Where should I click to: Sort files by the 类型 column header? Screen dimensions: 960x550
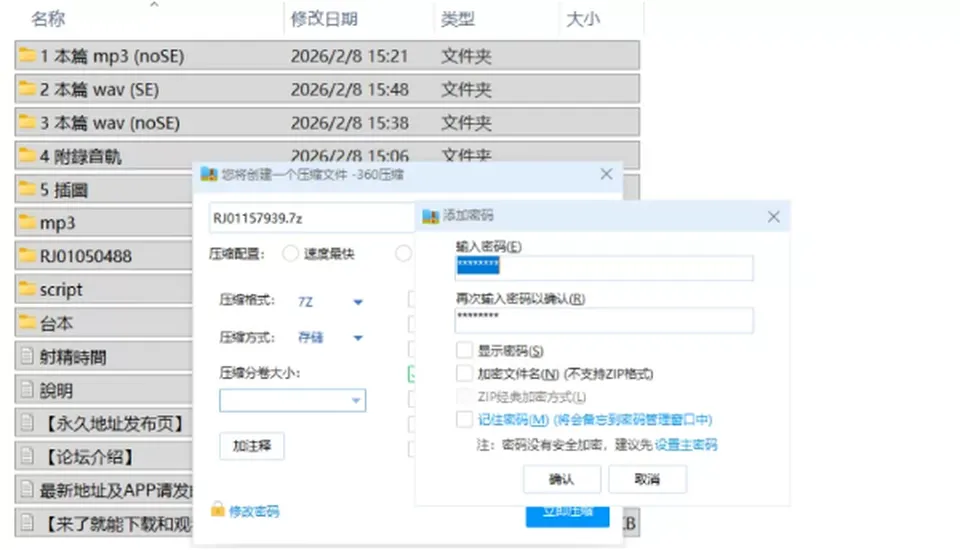(457, 19)
